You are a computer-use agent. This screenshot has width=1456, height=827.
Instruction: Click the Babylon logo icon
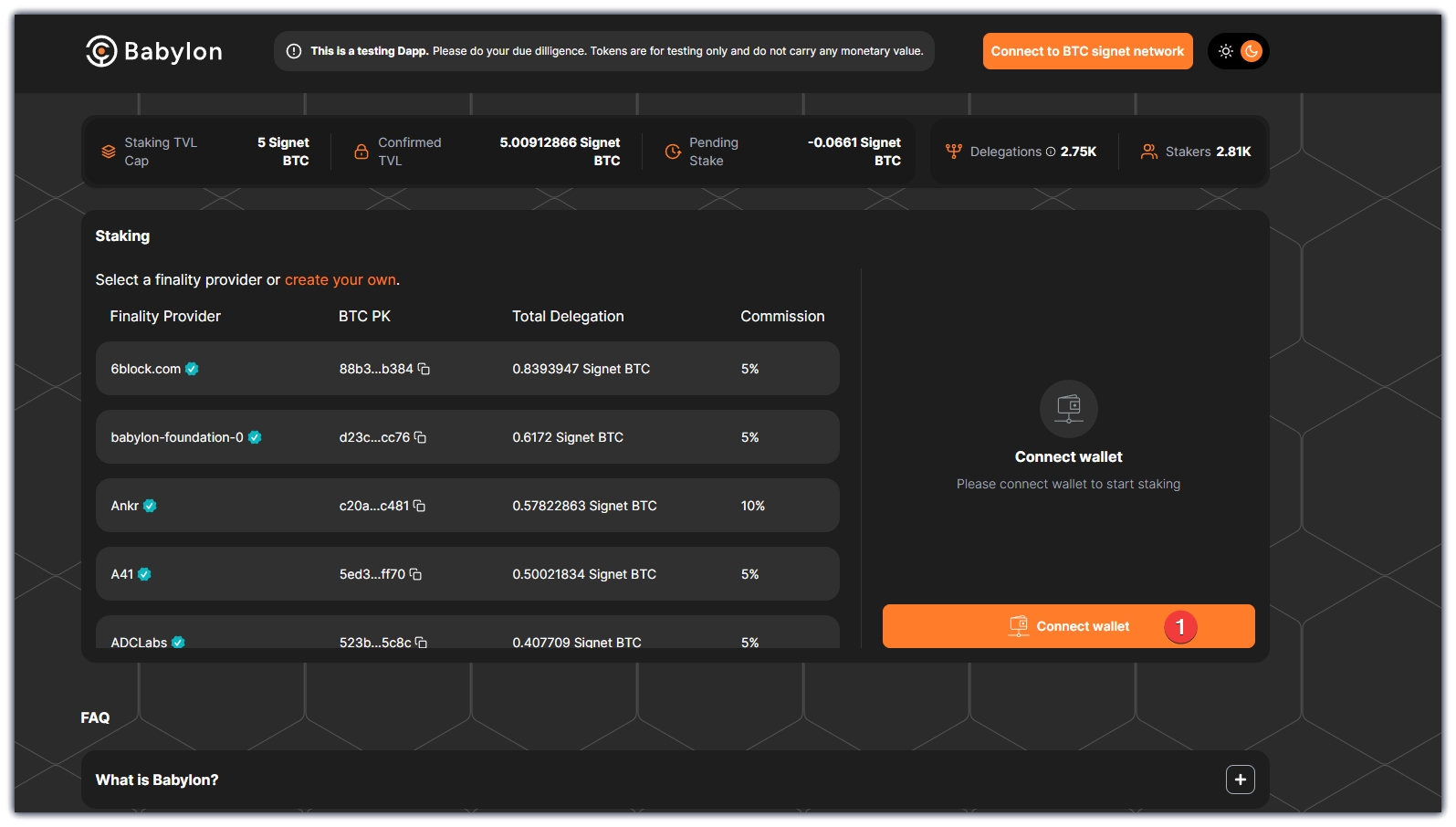point(101,51)
